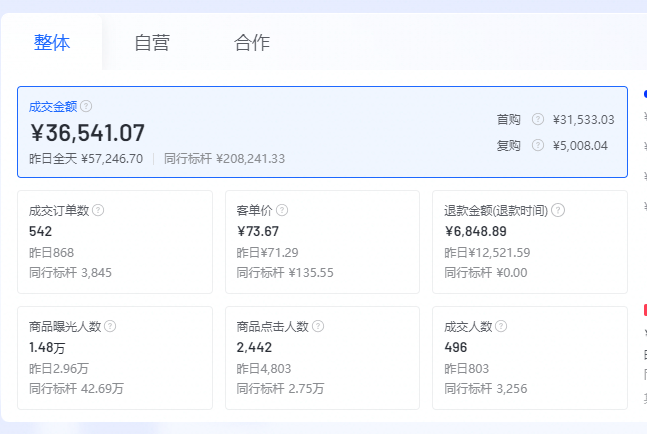Click the exposure value 1.48万
Screen dimensions: 647x434
[x=47, y=347]
